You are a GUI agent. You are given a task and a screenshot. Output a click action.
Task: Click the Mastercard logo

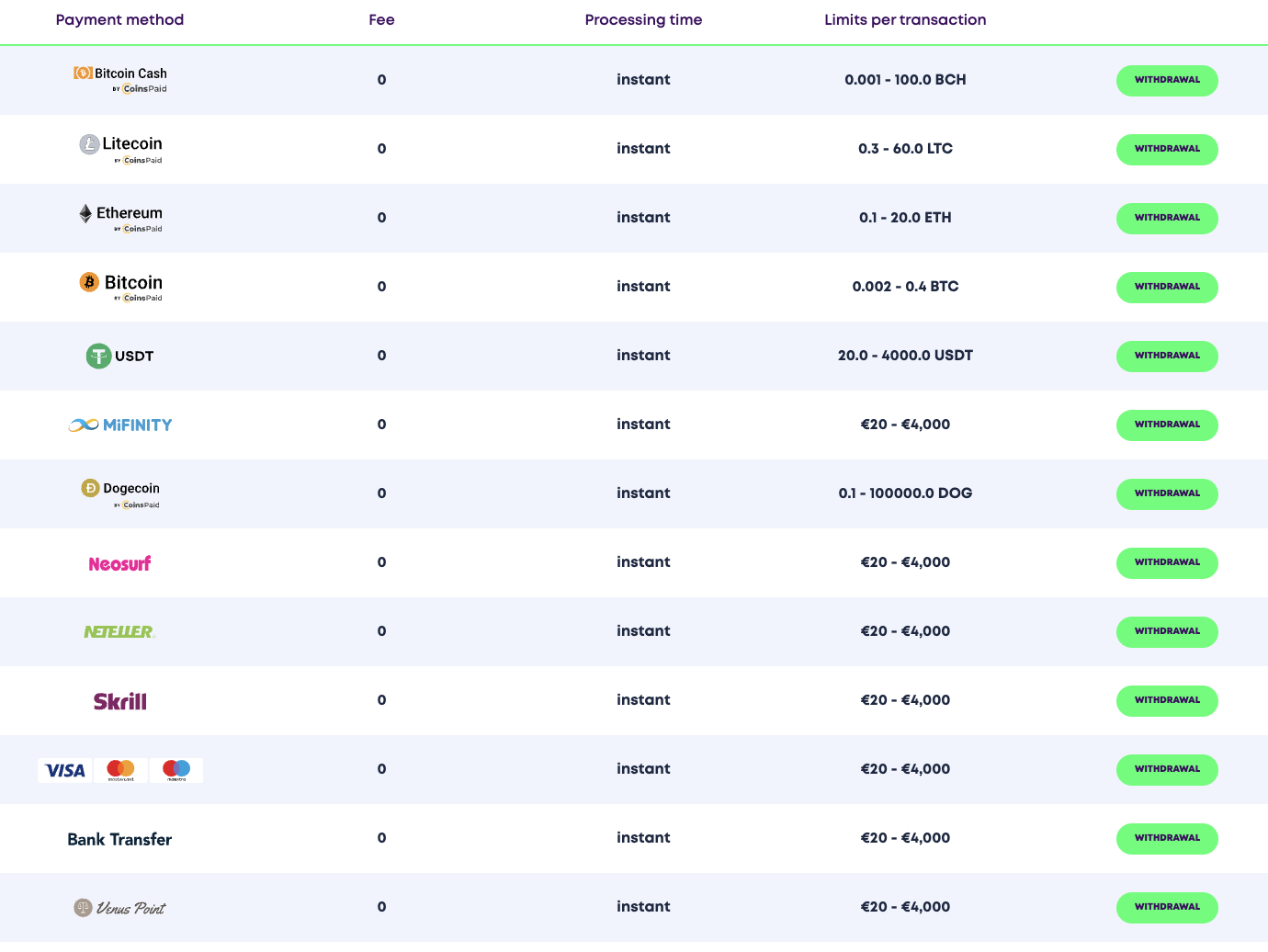(x=120, y=770)
